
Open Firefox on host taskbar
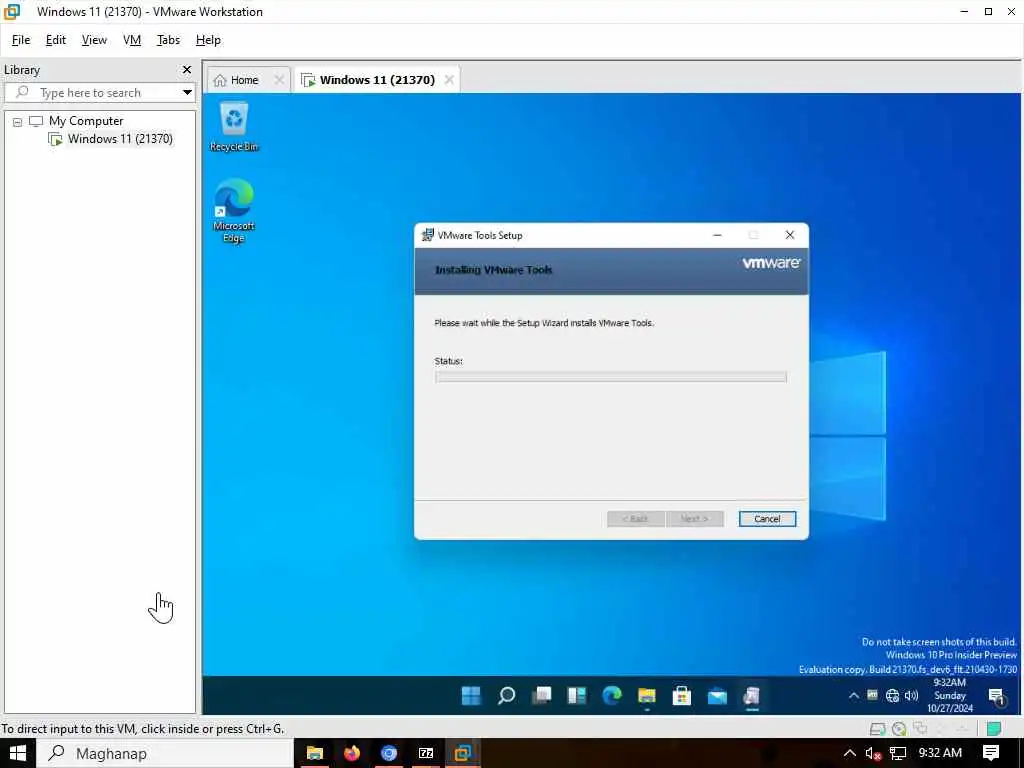tap(352, 754)
